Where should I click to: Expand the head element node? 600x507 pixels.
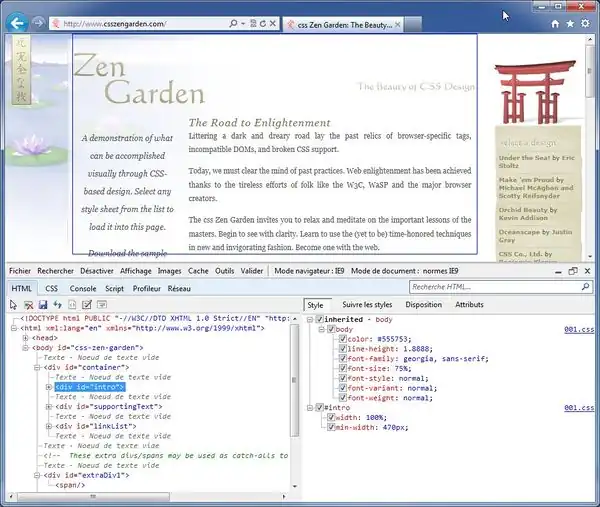pyautogui.click(x=25, y=338)
